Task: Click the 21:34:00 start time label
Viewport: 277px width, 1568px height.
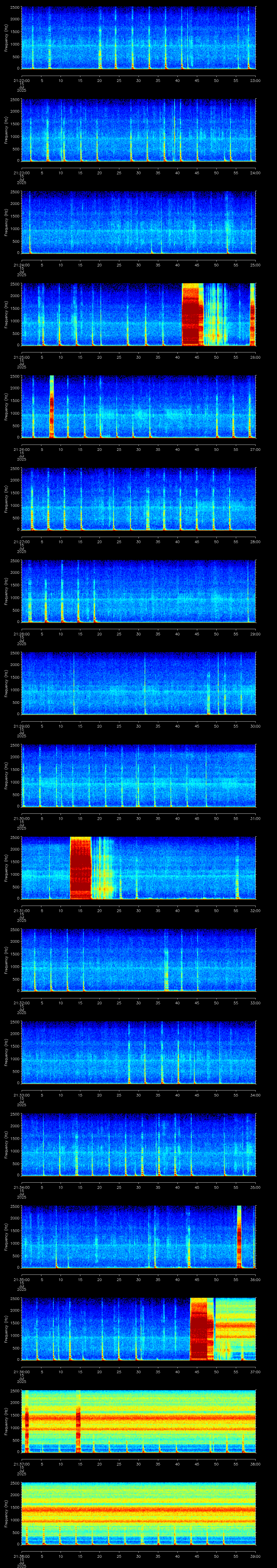Action: click(x=21, y=1187)
